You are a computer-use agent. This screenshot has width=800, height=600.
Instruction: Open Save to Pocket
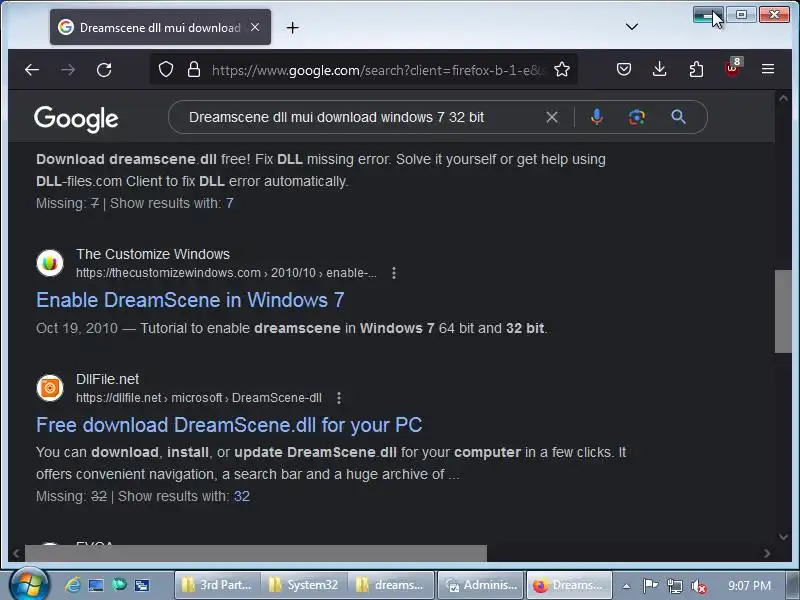click(x=623, y=69)
